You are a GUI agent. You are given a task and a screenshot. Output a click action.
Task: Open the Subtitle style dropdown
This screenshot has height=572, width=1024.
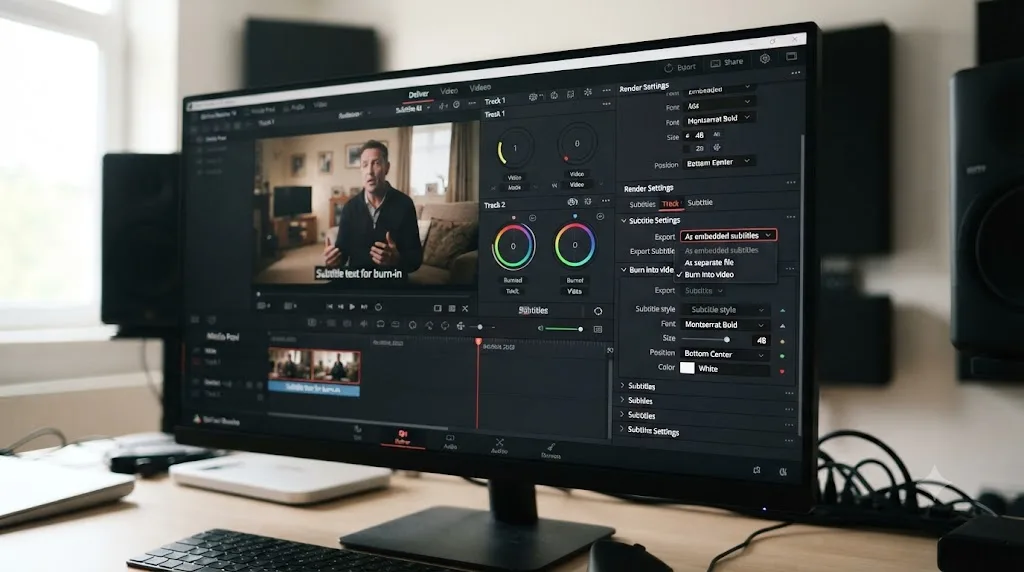(725, 310)
